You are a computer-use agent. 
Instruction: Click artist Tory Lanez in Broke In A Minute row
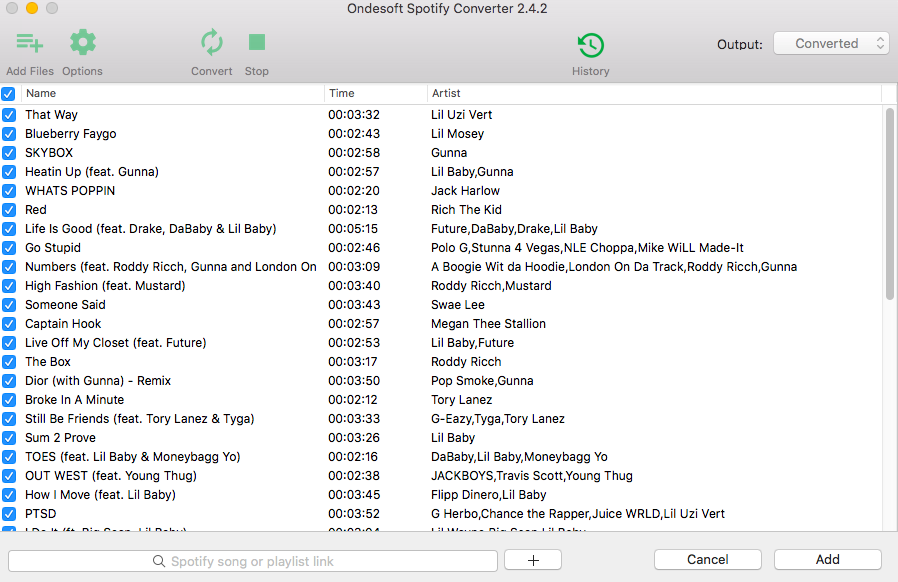pyautogui.click(x=462, y=400)
